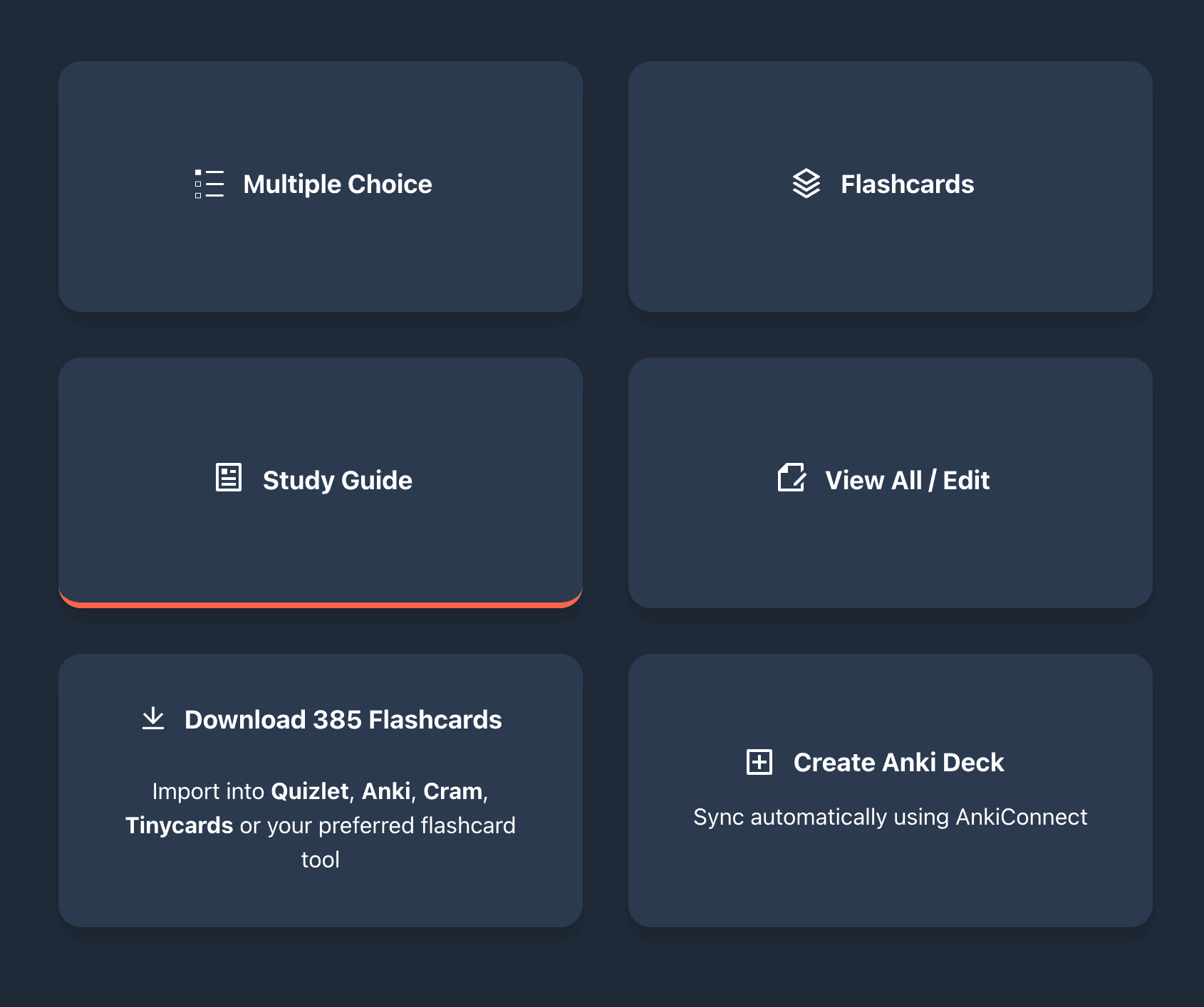Viewport: 1204px width, 1007px height.
Task: Select the Multiple Choice list icon
Action: 208,184
